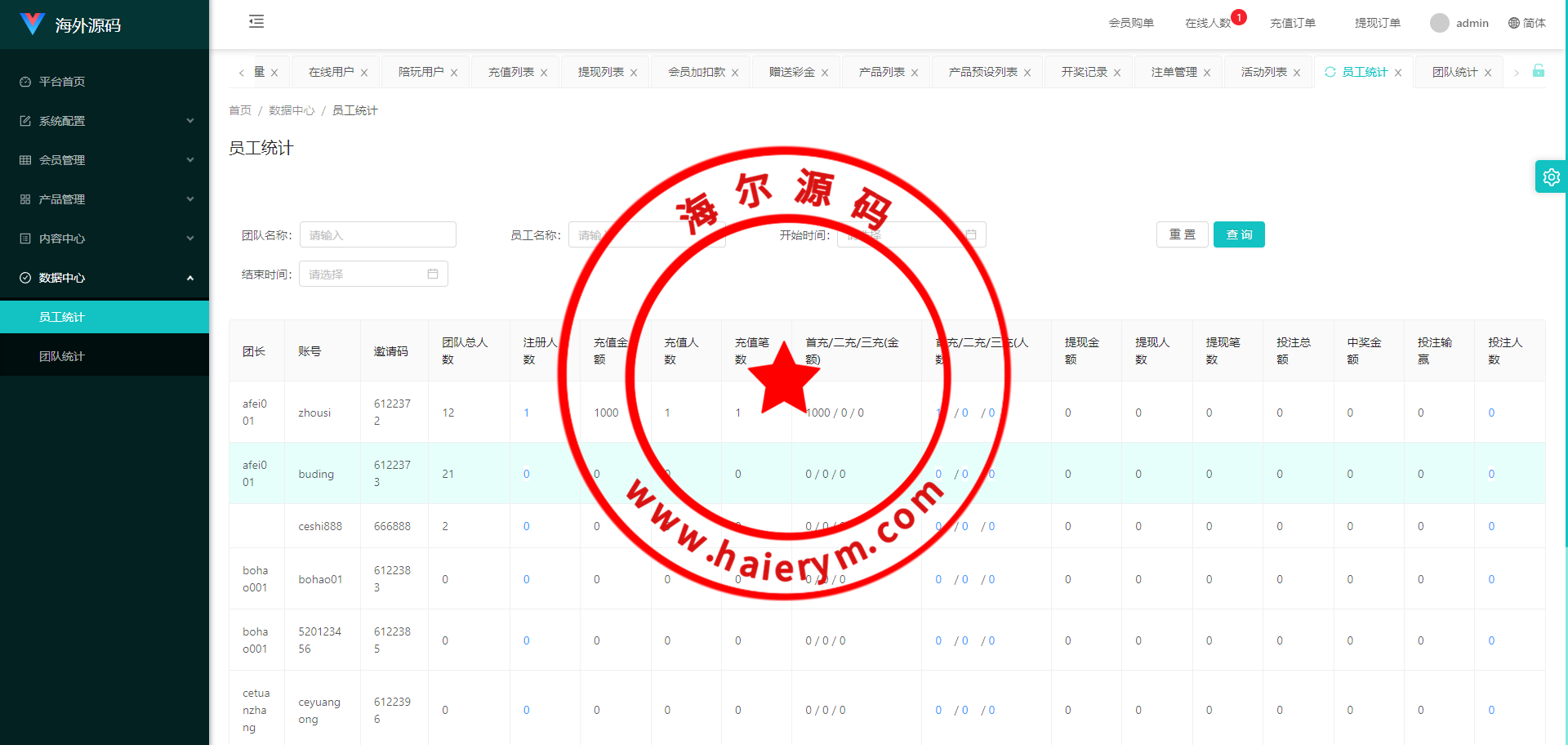Screen dimensions: 1568x745
Task: Click the 数据中心 checkmark icon
Action: click(x=24, y=278)
